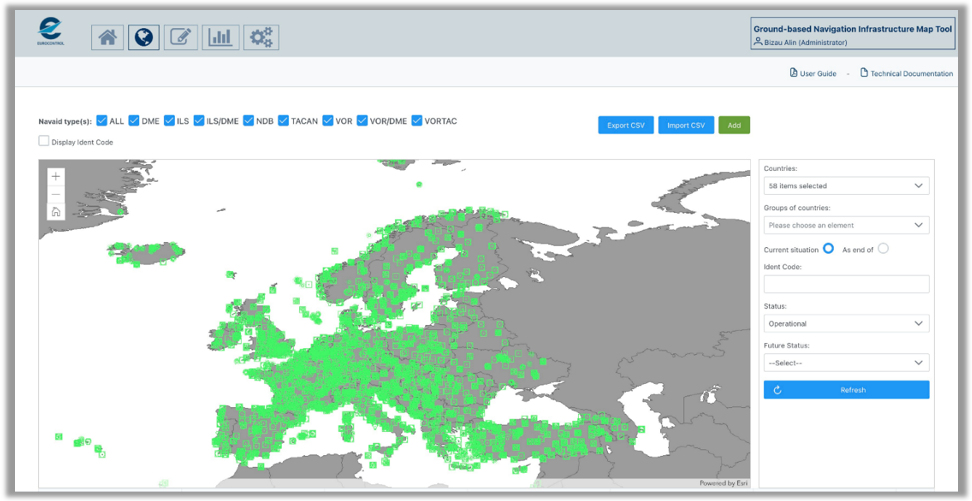Select the As end of radio button

coord(883,249)
